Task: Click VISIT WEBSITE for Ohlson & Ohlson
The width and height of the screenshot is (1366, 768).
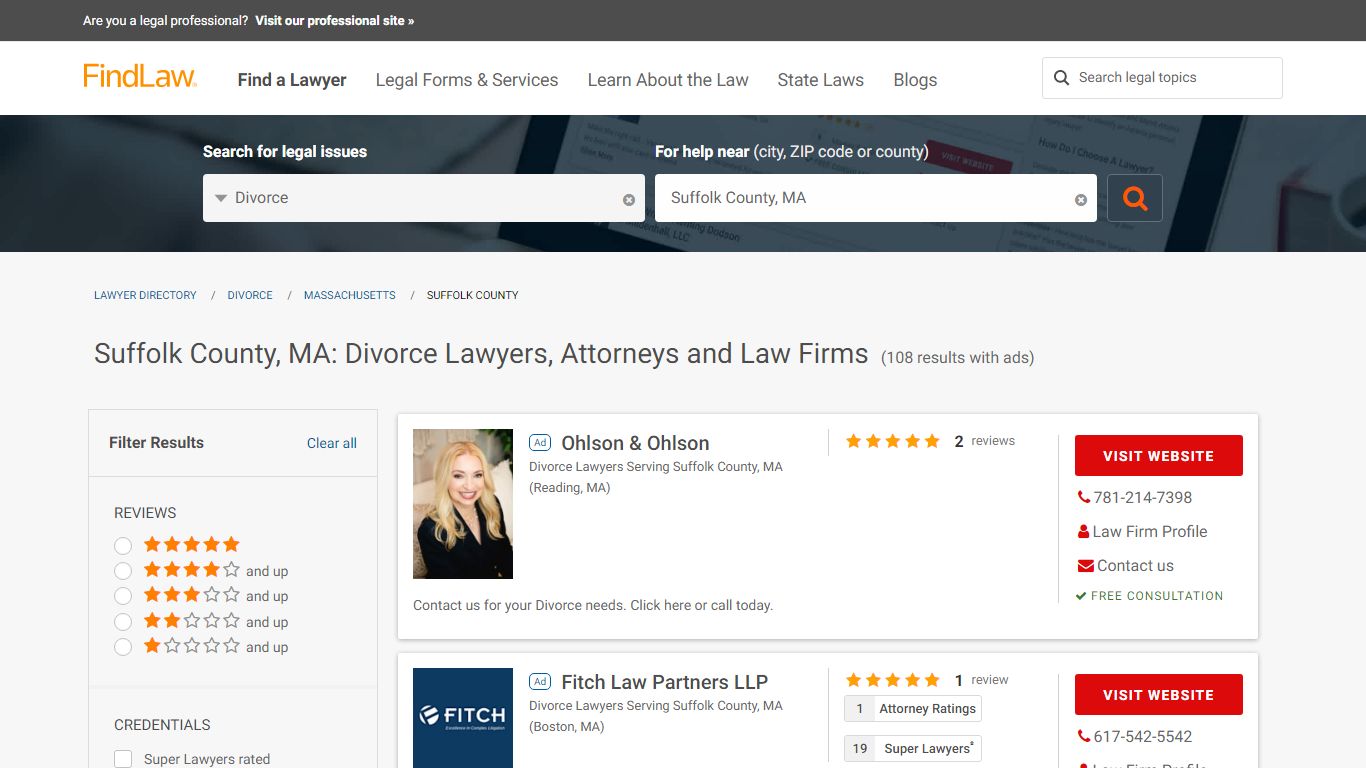Action: click(1159, 455)
